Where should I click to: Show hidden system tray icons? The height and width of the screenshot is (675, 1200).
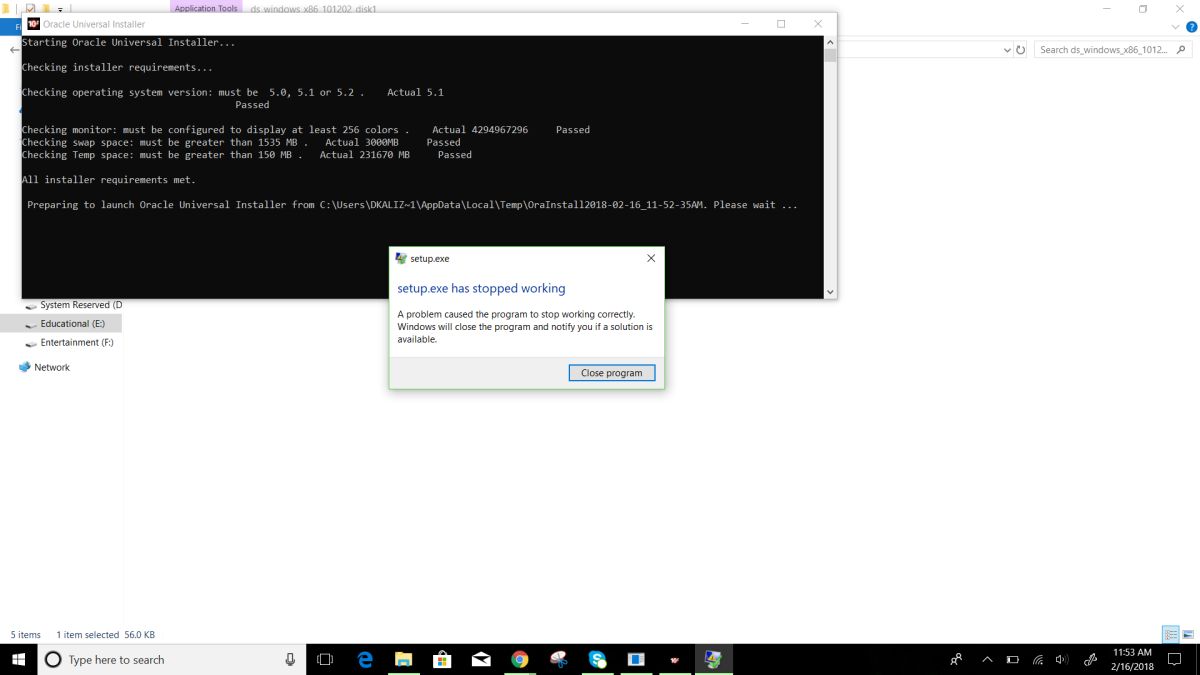(987, 659)
